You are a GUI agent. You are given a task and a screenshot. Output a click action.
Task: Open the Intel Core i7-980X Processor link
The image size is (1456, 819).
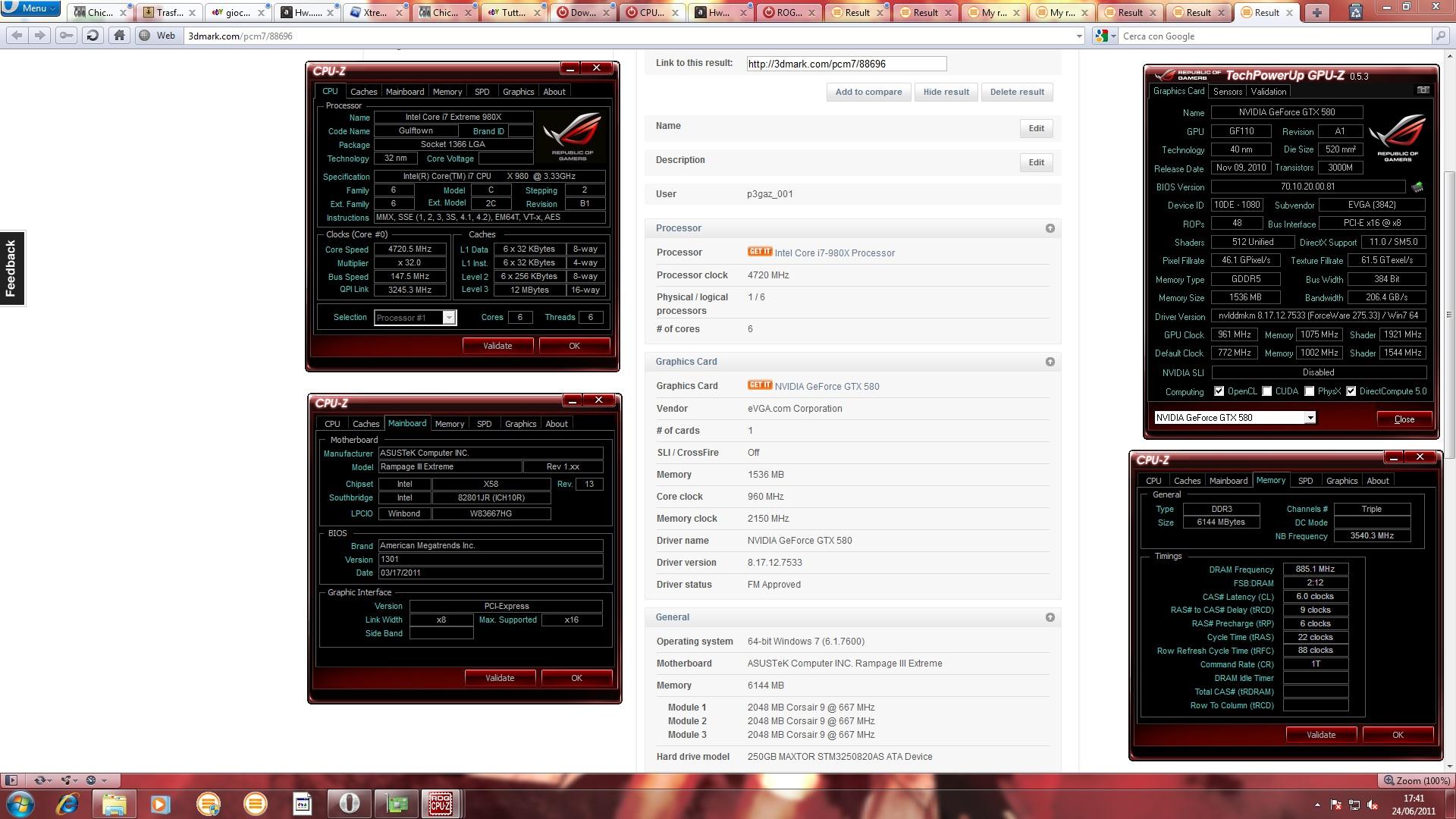pyautogui.click(x=834, y=253)
